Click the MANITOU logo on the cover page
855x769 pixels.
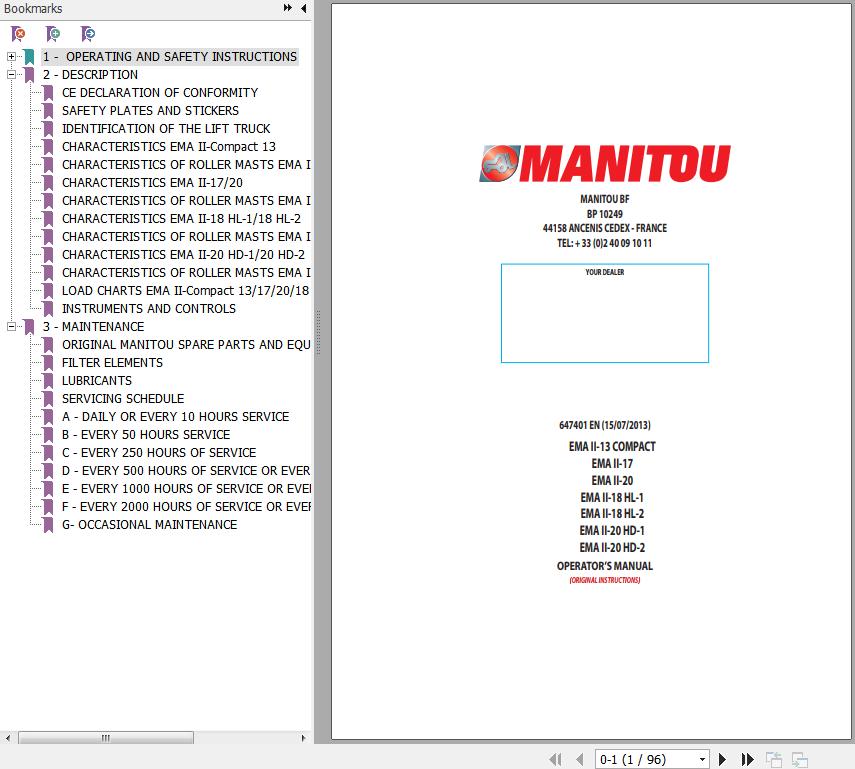[605, 163]
